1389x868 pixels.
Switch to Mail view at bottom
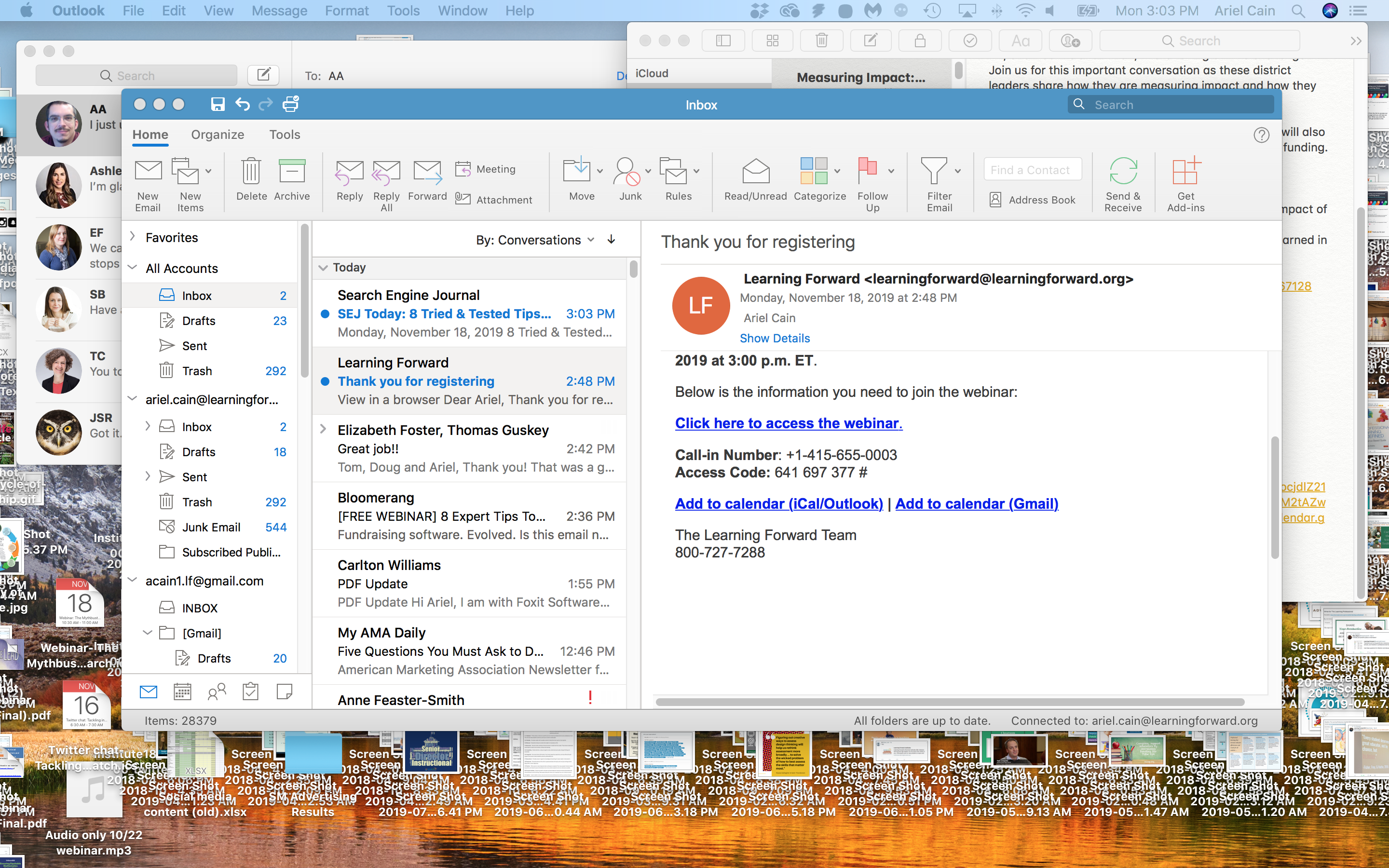(x=149, y=692)
